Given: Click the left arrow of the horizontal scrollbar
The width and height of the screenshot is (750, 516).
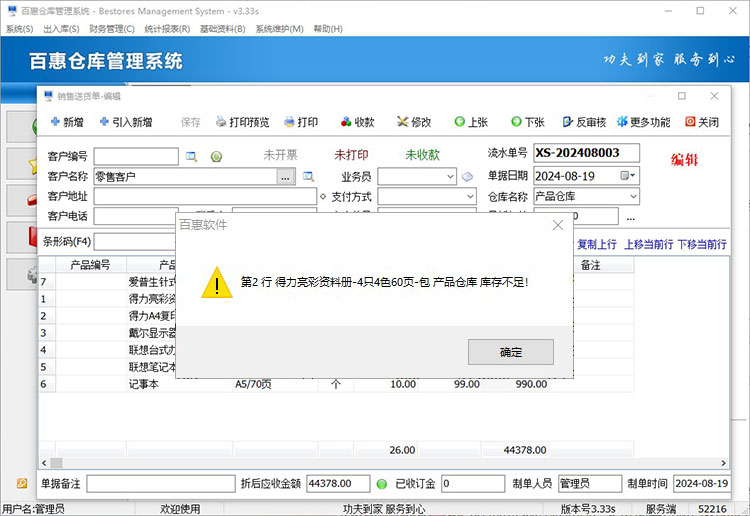Looking at the screenshot, I should pyautogui.click(x=44, y=462).
